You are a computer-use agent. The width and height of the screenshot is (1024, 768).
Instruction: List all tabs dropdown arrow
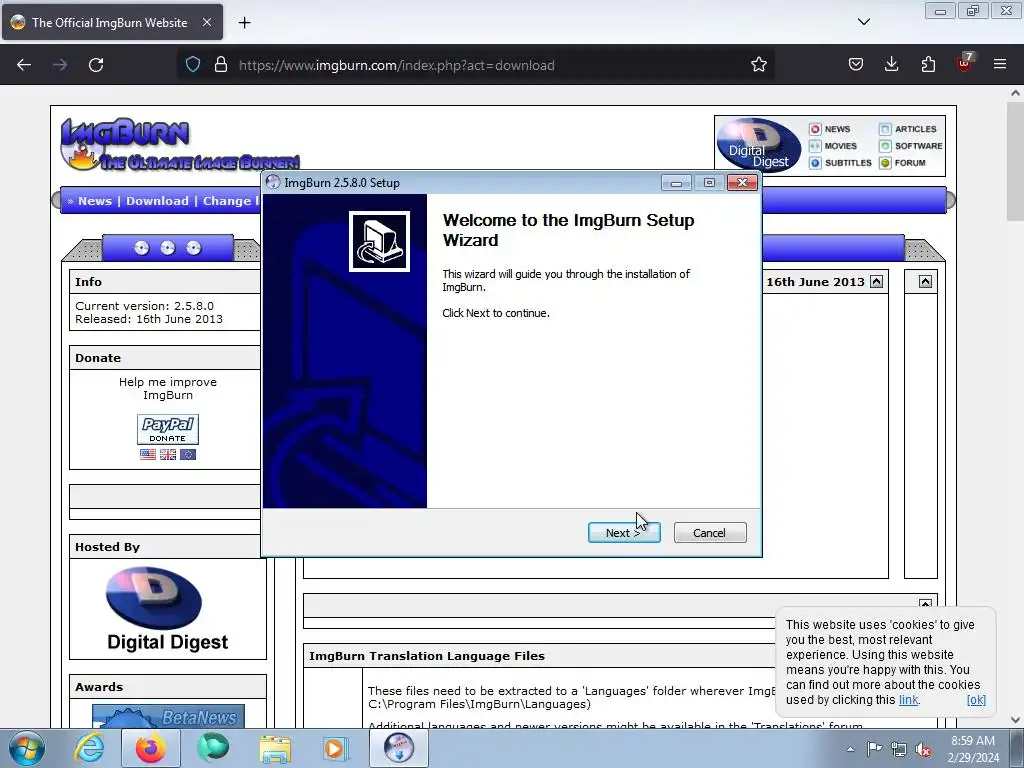coord(863,22)
